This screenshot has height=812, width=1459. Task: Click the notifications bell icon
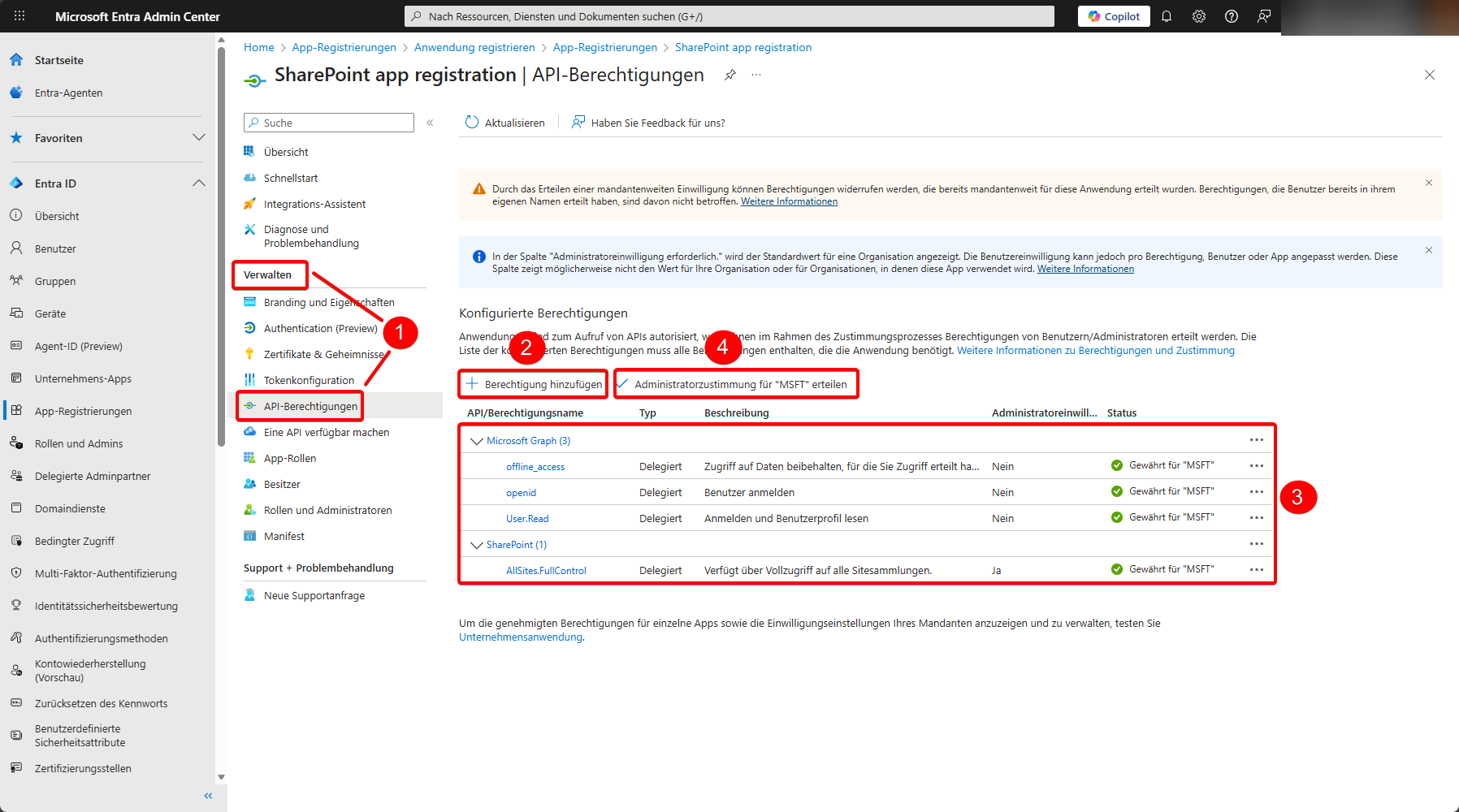pos(1167,16)
